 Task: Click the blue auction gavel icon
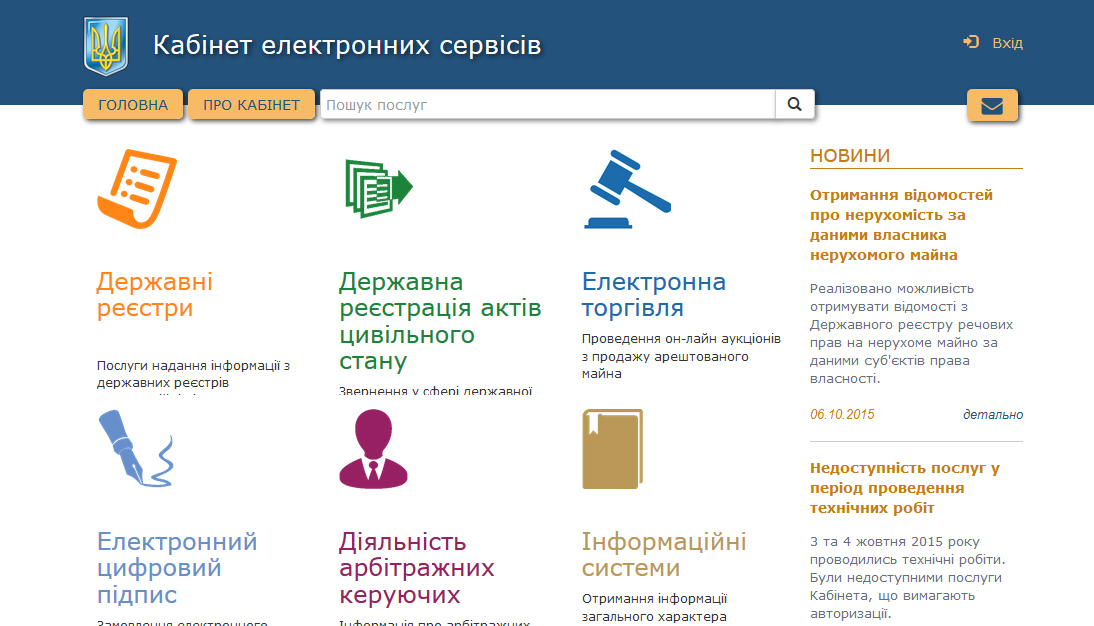point(627,190)
